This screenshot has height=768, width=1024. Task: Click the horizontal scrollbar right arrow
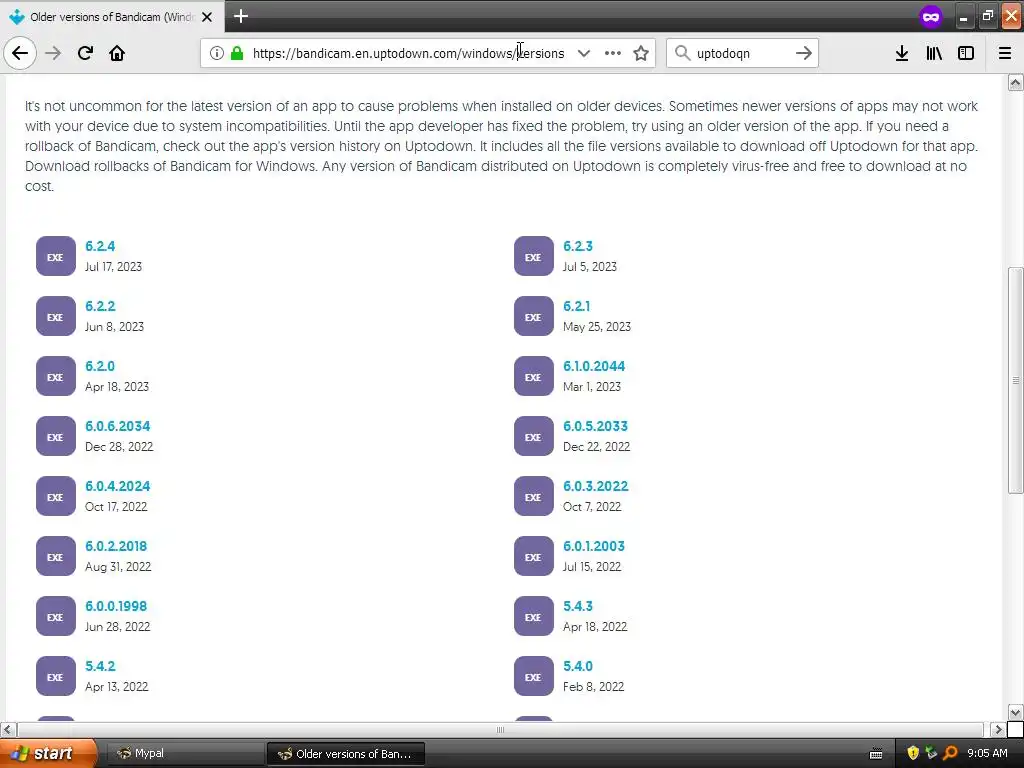[x=998, y=729]
